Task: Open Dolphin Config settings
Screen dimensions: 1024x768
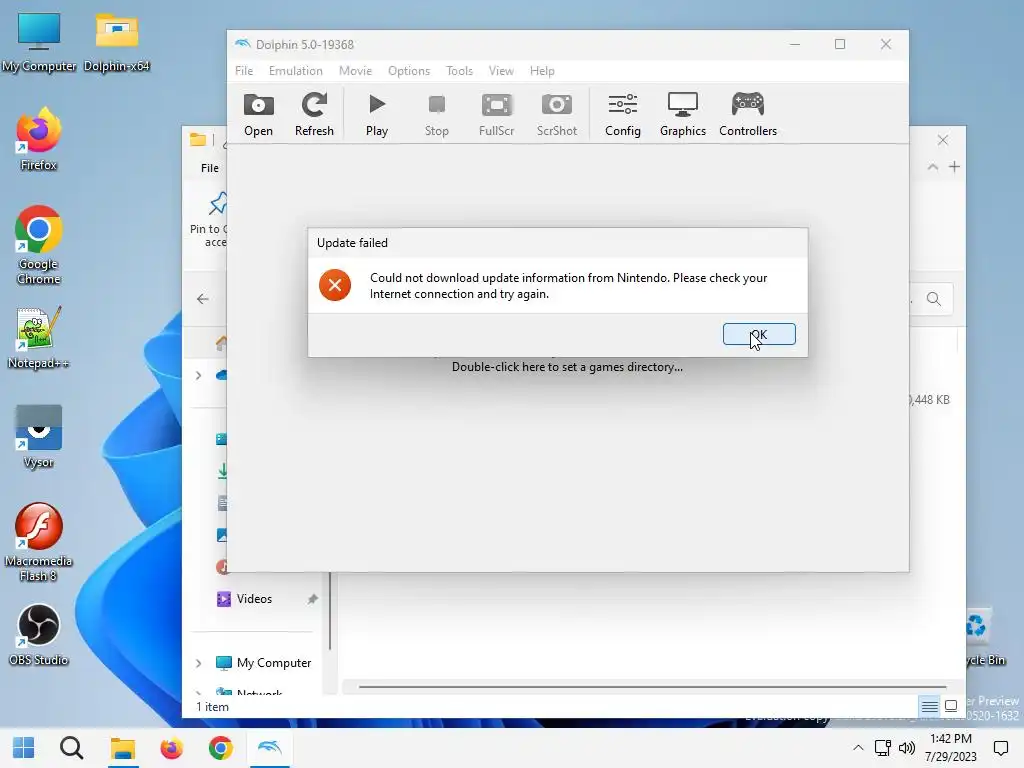Action: (x=622, y=115)
